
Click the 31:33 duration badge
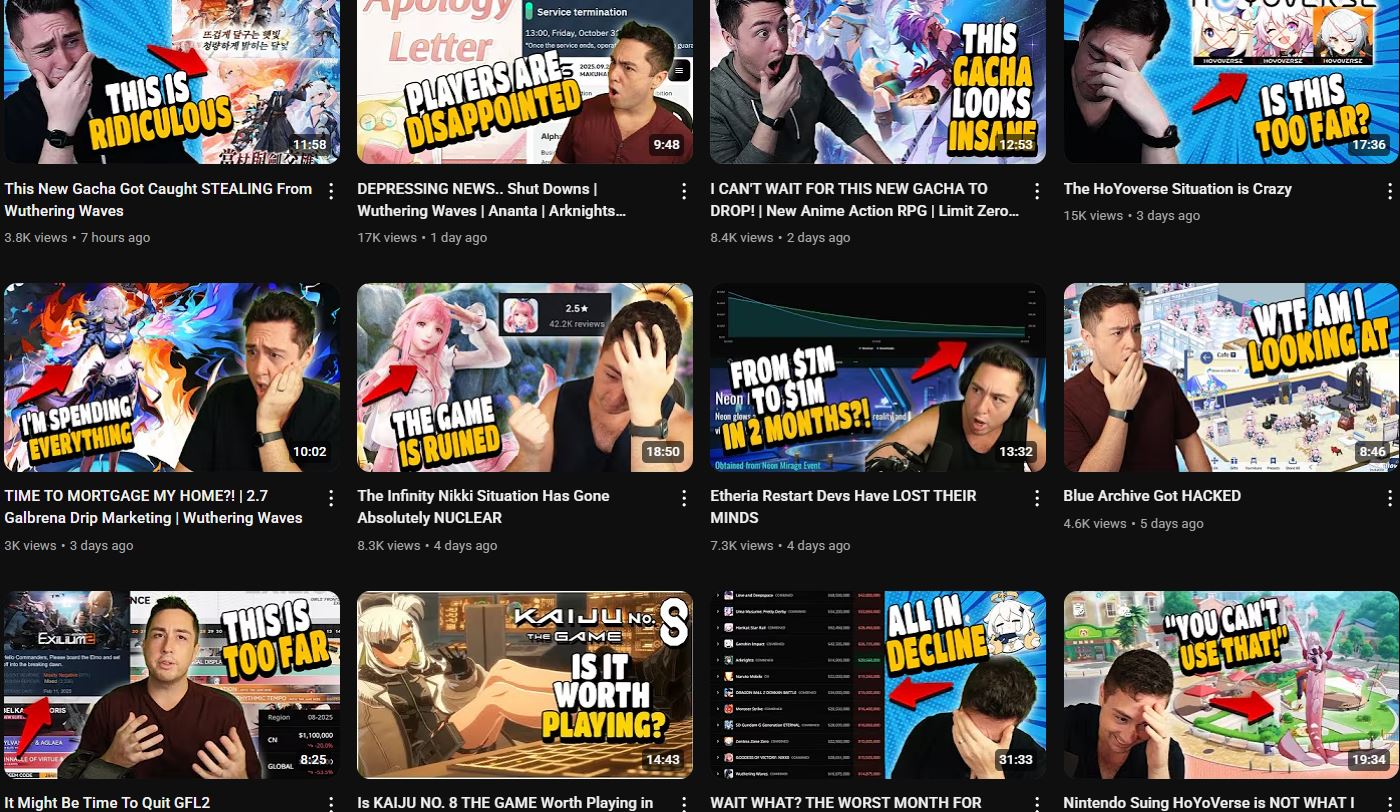point(1015,760)
